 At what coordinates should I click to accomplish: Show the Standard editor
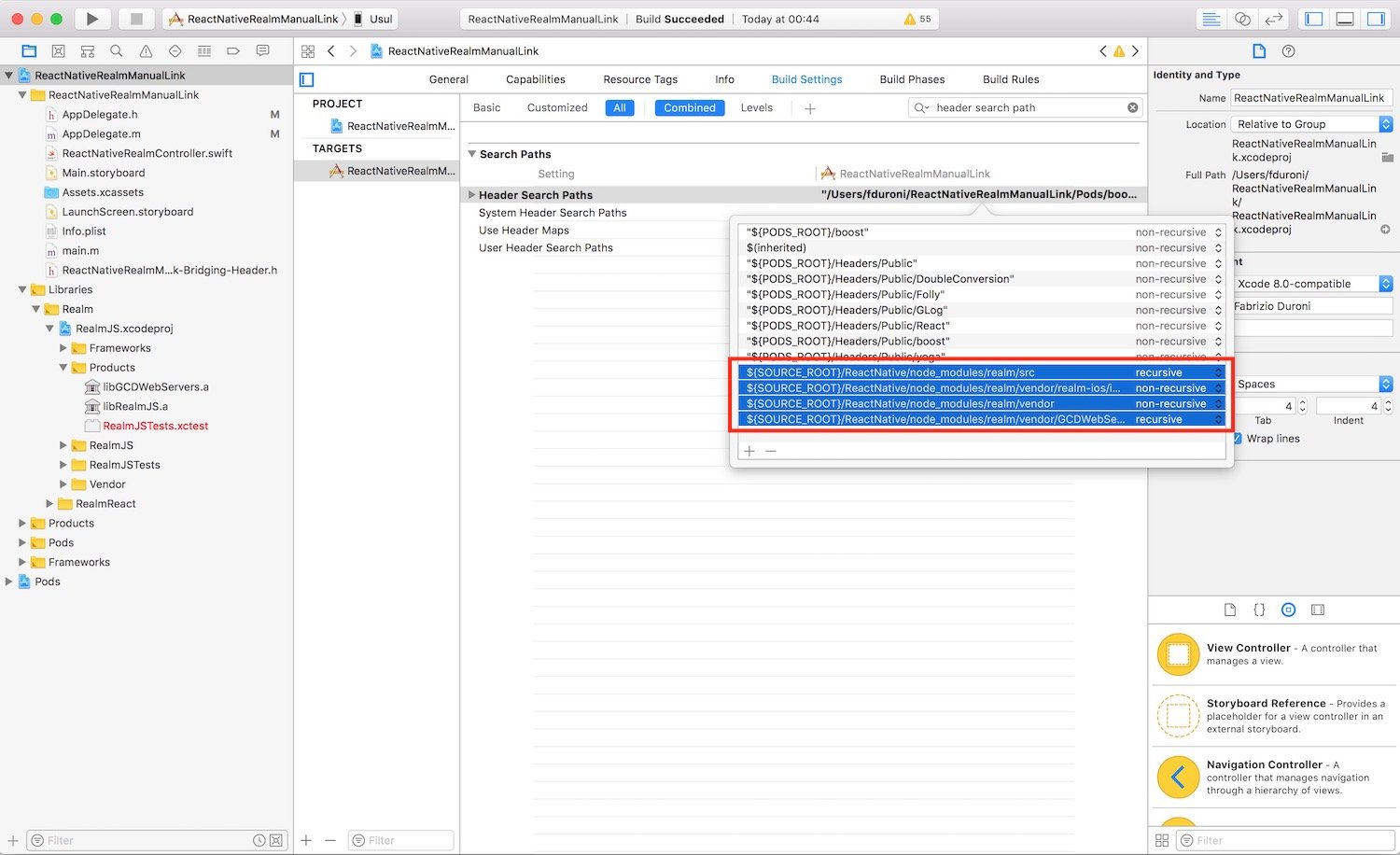tap(1211, 19)
